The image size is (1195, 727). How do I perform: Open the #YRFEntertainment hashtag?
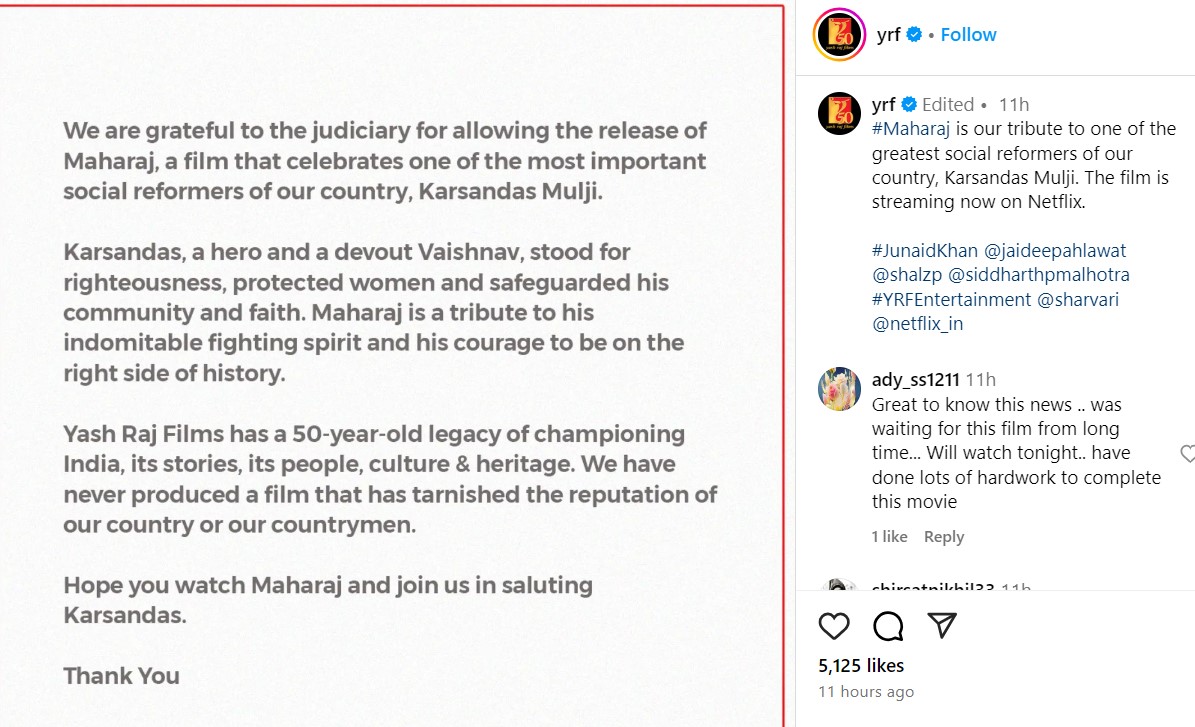point(951,299)
